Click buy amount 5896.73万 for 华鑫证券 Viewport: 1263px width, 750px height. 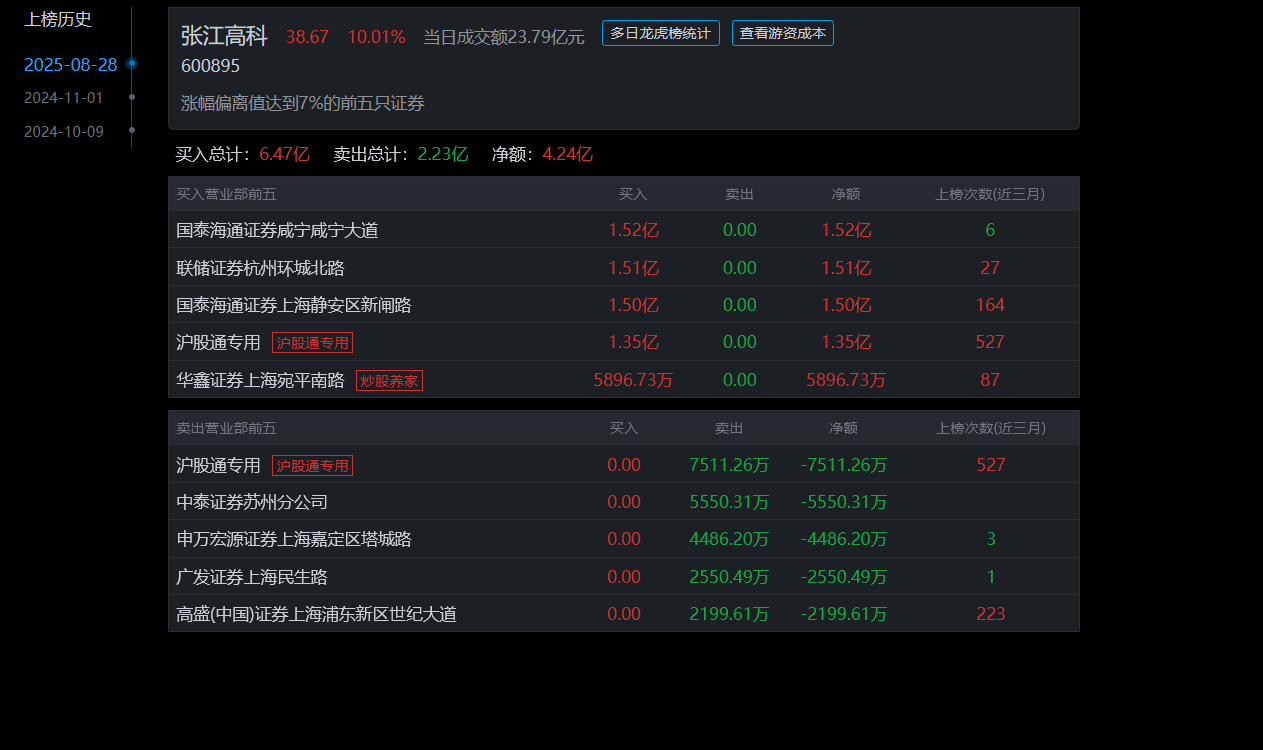634,380
